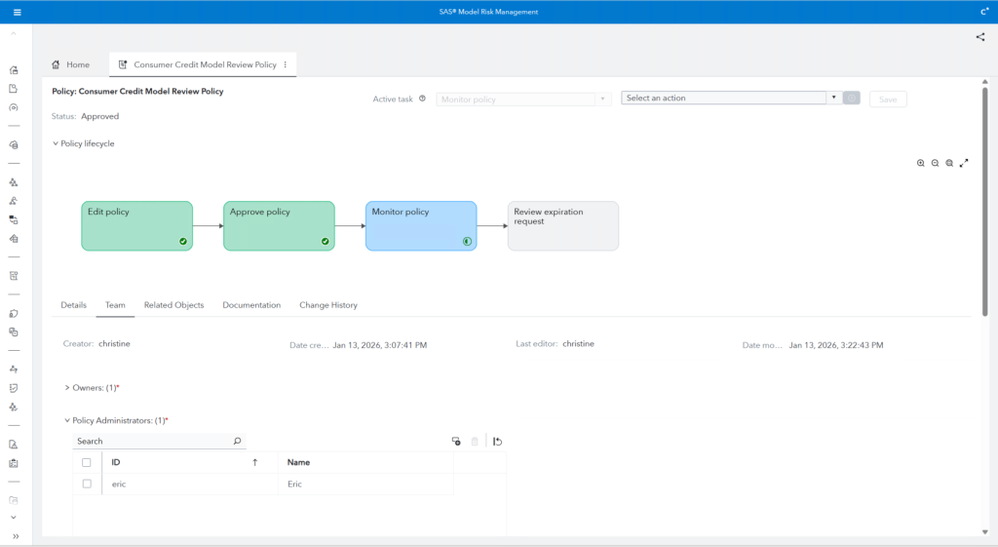The image size is (998, 547).
Task: Click the date created value 3:07:41 PM
Action: (x=380, y=345)
